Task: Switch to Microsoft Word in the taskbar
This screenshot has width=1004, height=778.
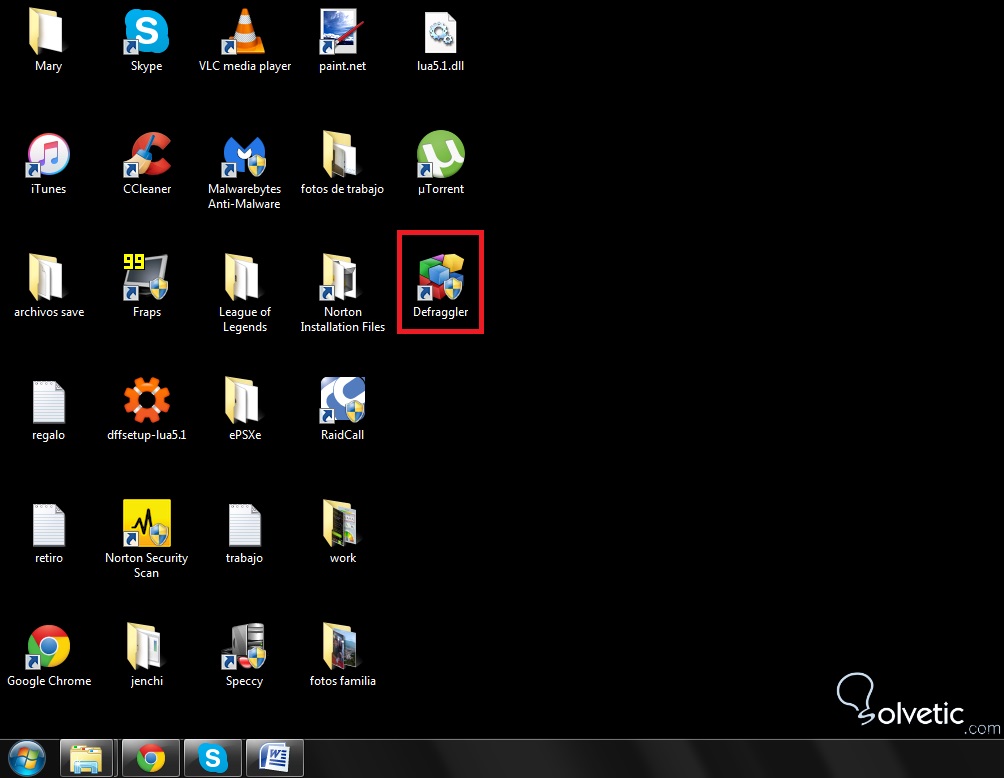Action: [274, 759]
